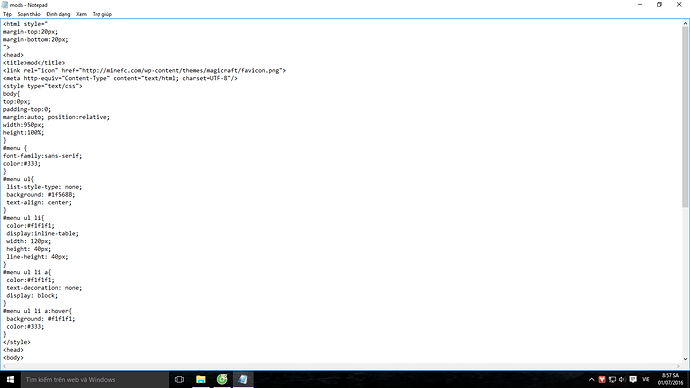690x388 pixels.
Task: Open the Windows Start menu
Action: (10, 379)
